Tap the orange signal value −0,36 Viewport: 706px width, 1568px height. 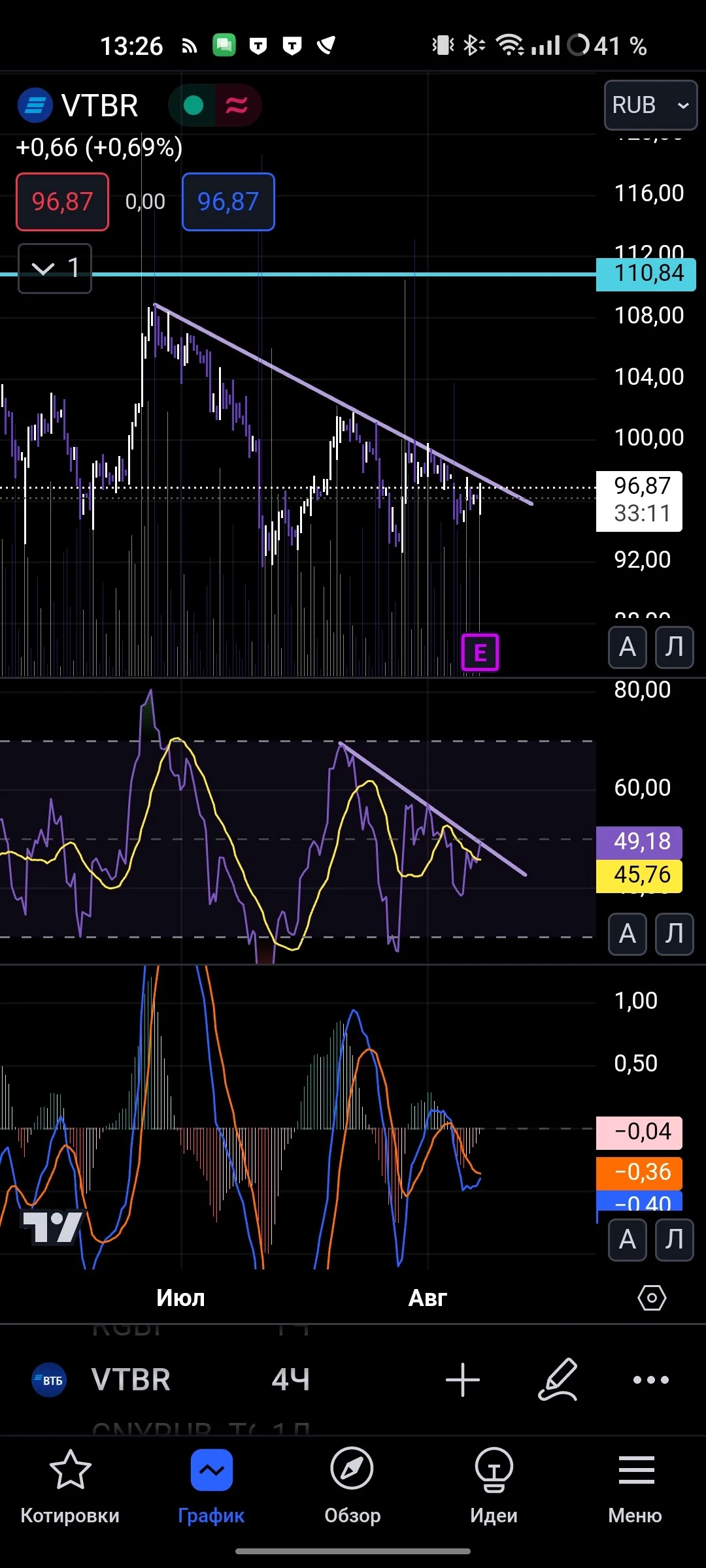(x=639, y=1173)
